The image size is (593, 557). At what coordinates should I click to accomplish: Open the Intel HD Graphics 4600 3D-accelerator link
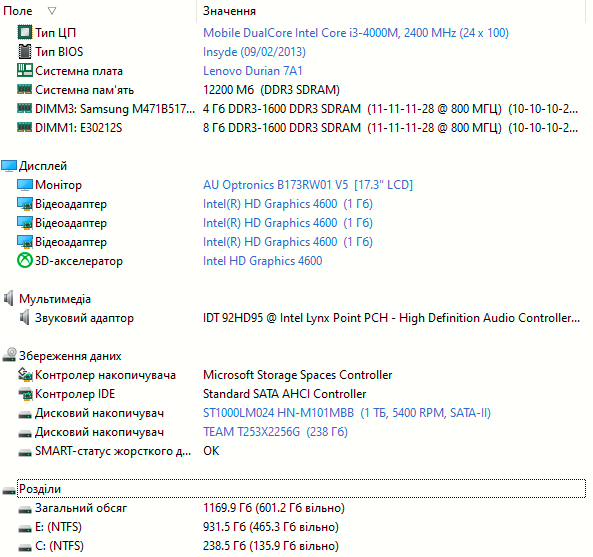tap(262, 261)
